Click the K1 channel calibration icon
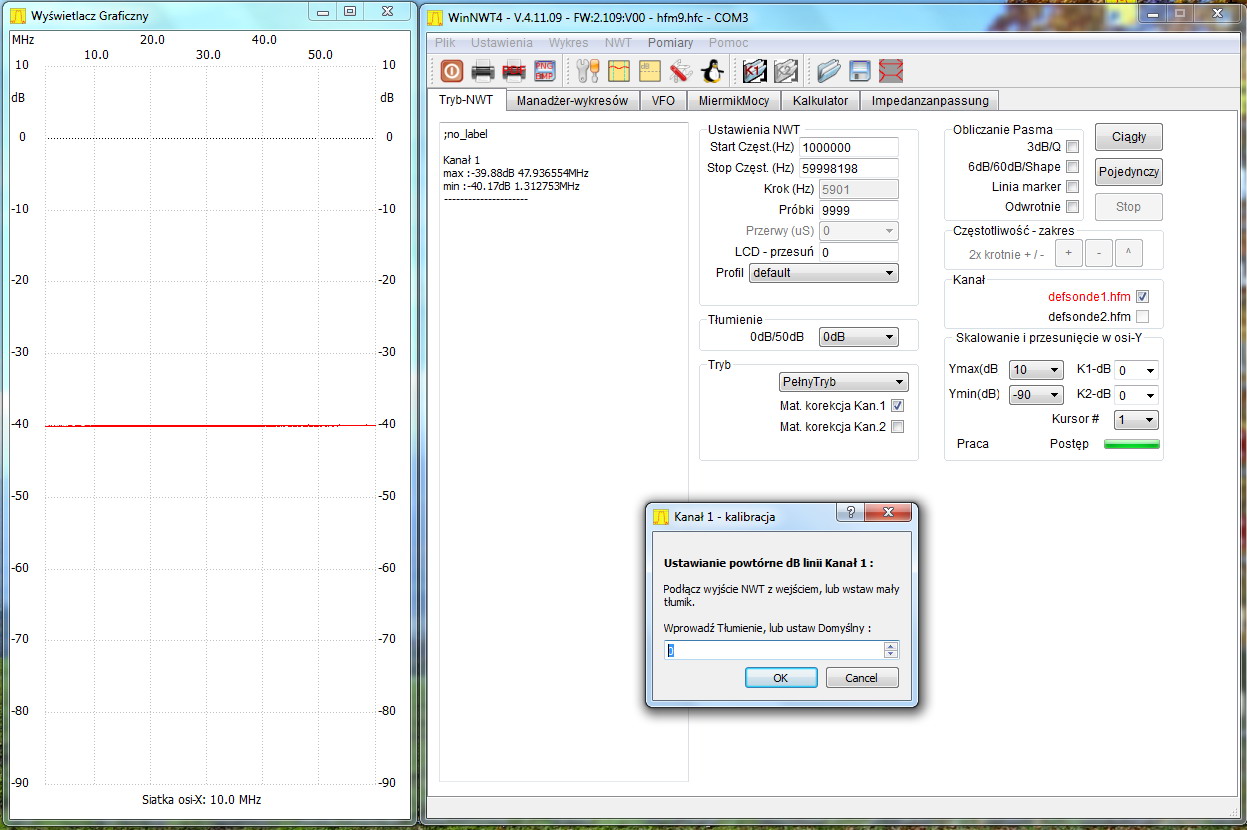Screen dimensions: 1247x830 [x=754, y=71]
